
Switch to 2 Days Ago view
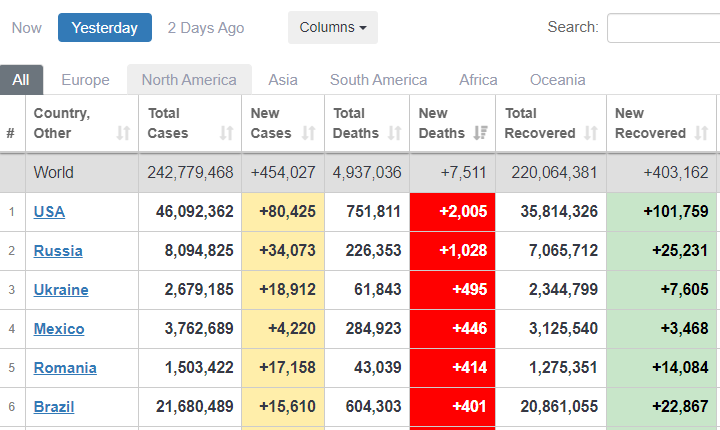pyautogui.click(x=206, y=28)
